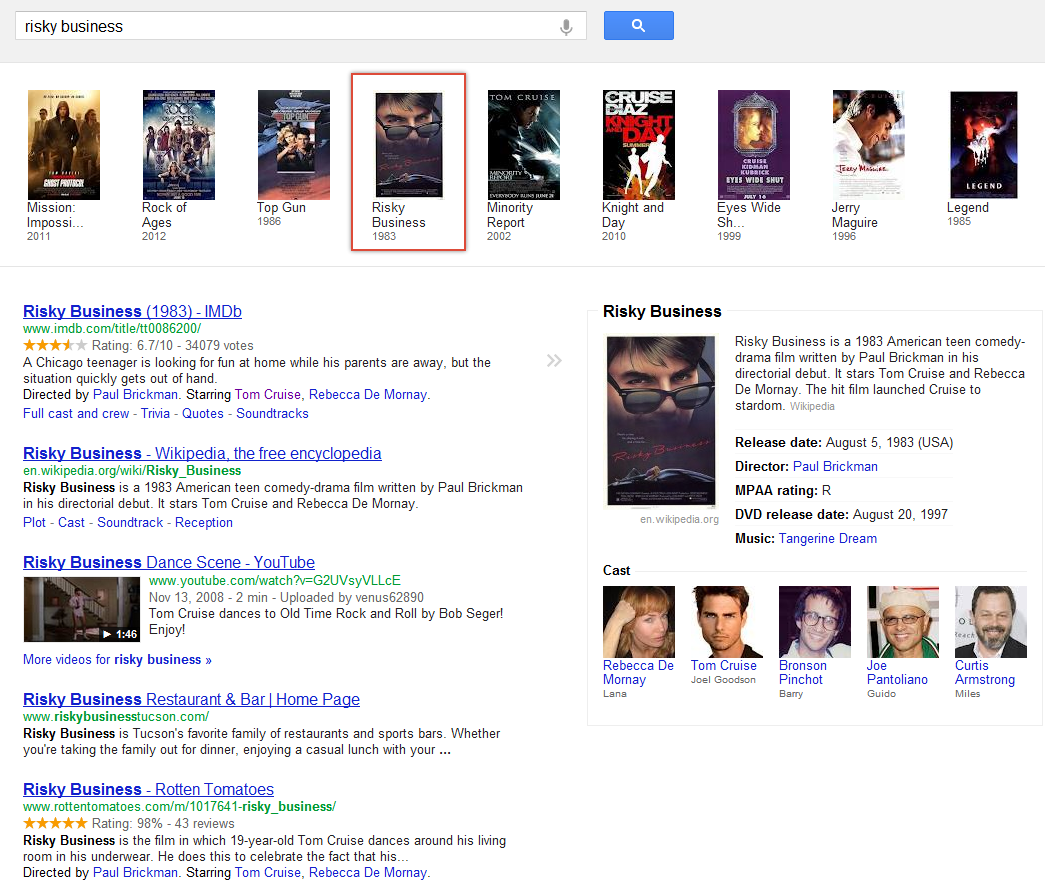1045x883 pixels.
Task: Open Rebecca De Mornay cast name link
Action: click(638, 672)
